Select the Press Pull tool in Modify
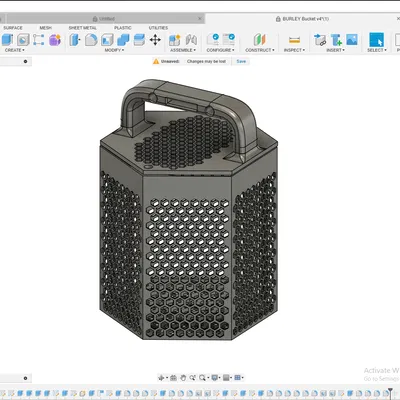This screenshot has height=400, width=400. click(x=75, y=40)
